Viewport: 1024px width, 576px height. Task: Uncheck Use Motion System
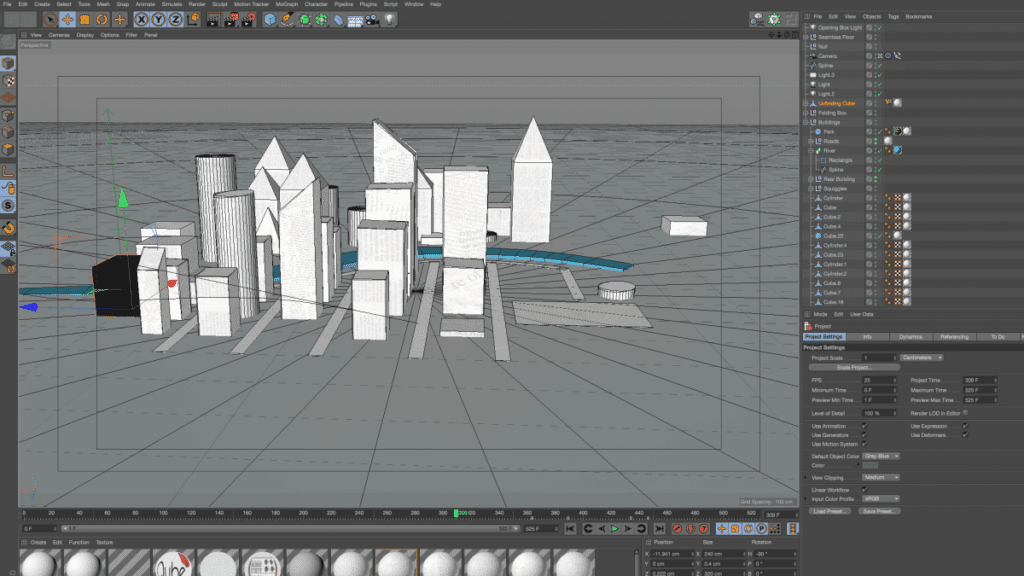click(x=864, y=444)
